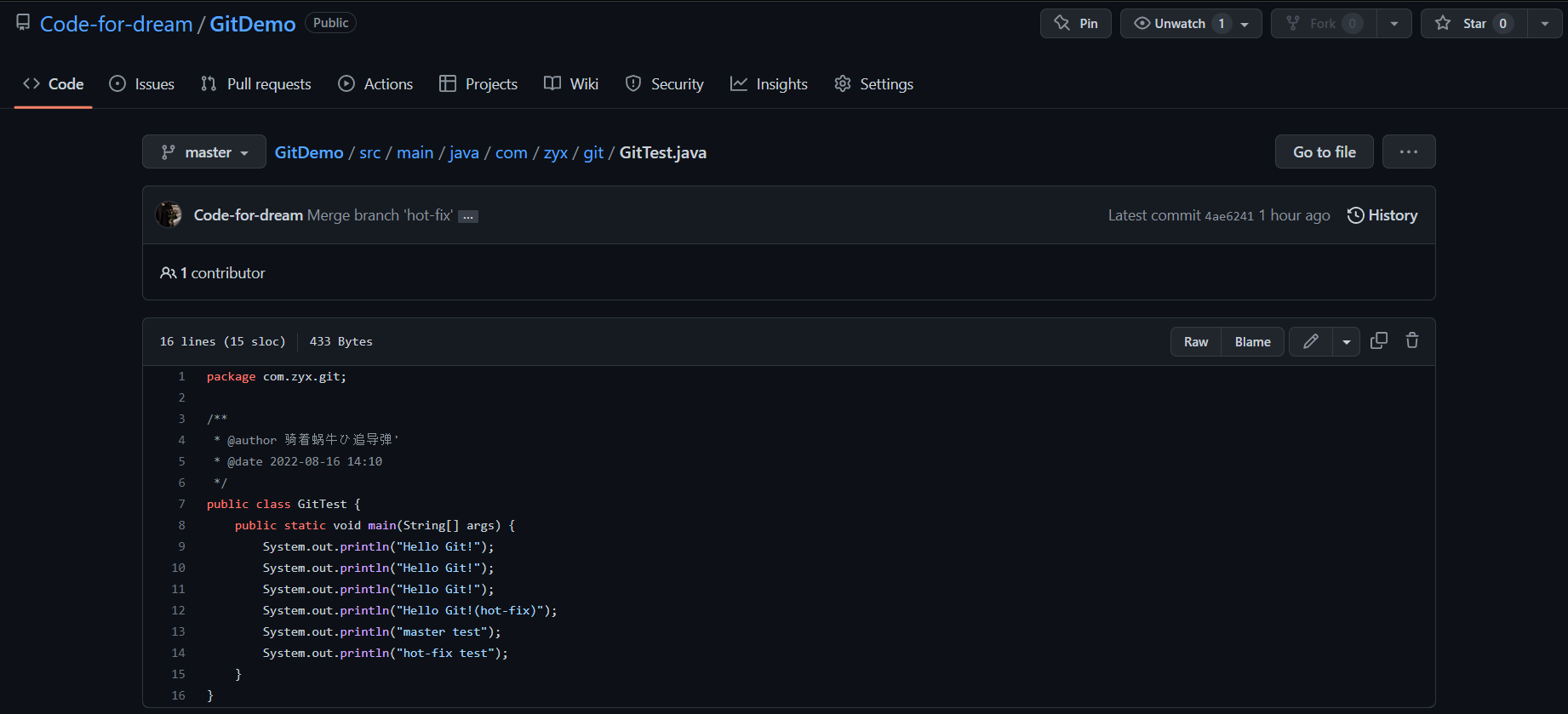Open Fork dropdown arrow
Screen dimensions: 1568x714
click(x=1394, y=24)
